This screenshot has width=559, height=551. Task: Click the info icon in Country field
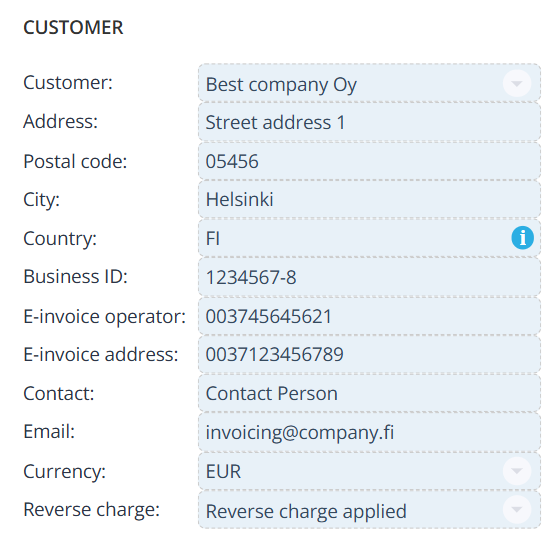point(522,238)
